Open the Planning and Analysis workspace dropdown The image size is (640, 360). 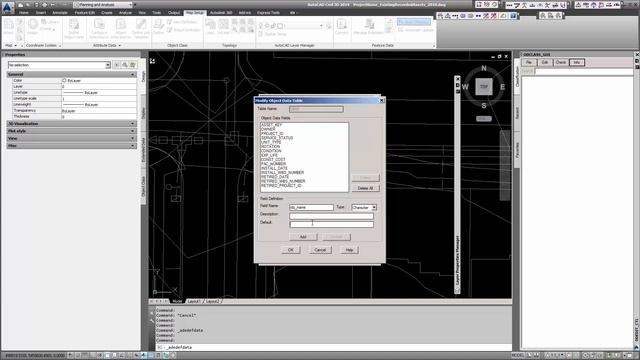tap(104, 5)
